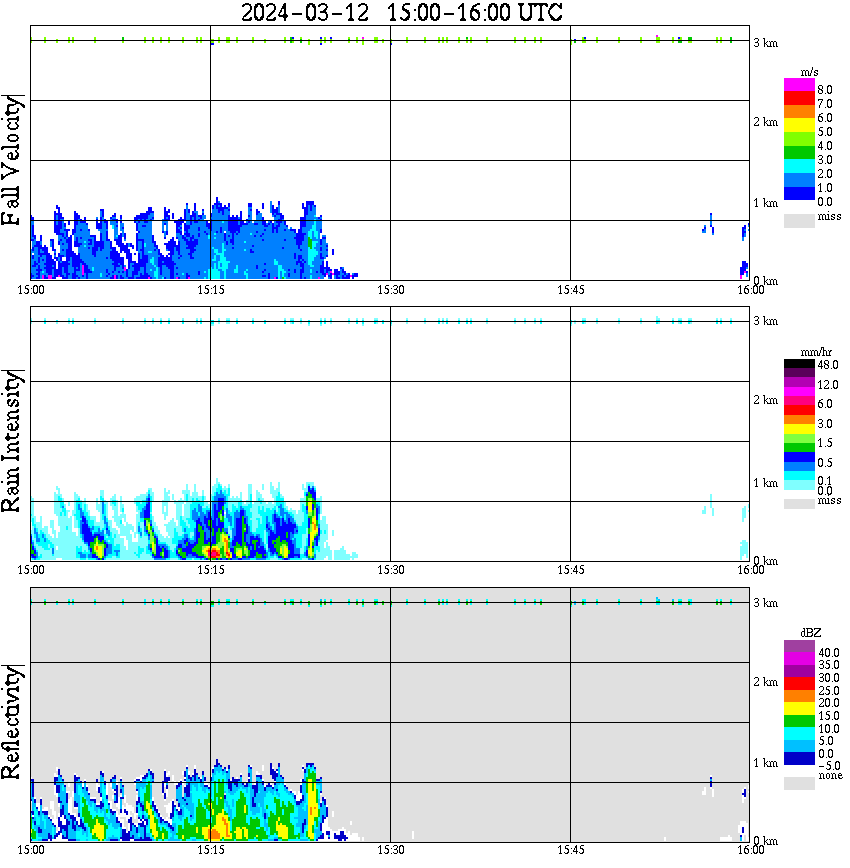Click the none label in dBZ legend

[831, 776]
